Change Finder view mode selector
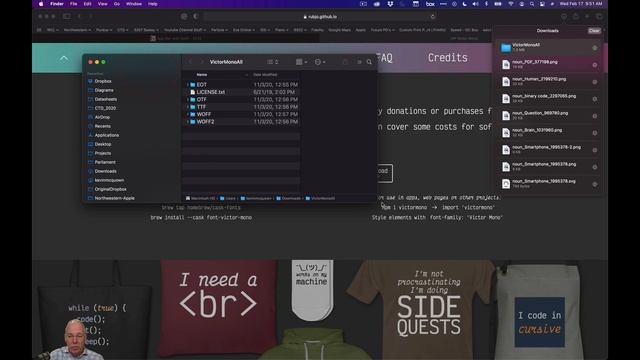This screenshot has width=640, height=360. [273, 62]
